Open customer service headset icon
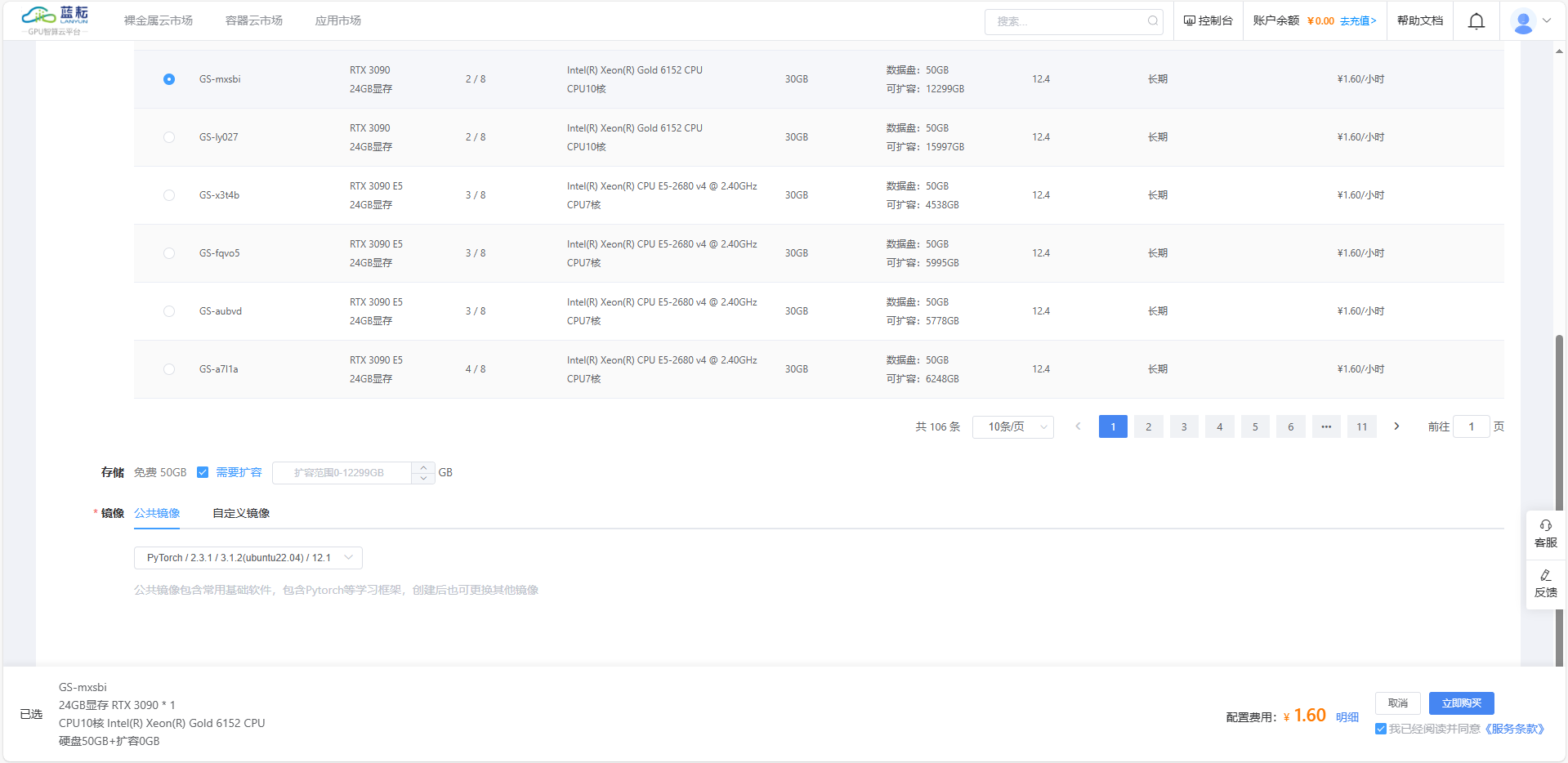 [1546, 525]
